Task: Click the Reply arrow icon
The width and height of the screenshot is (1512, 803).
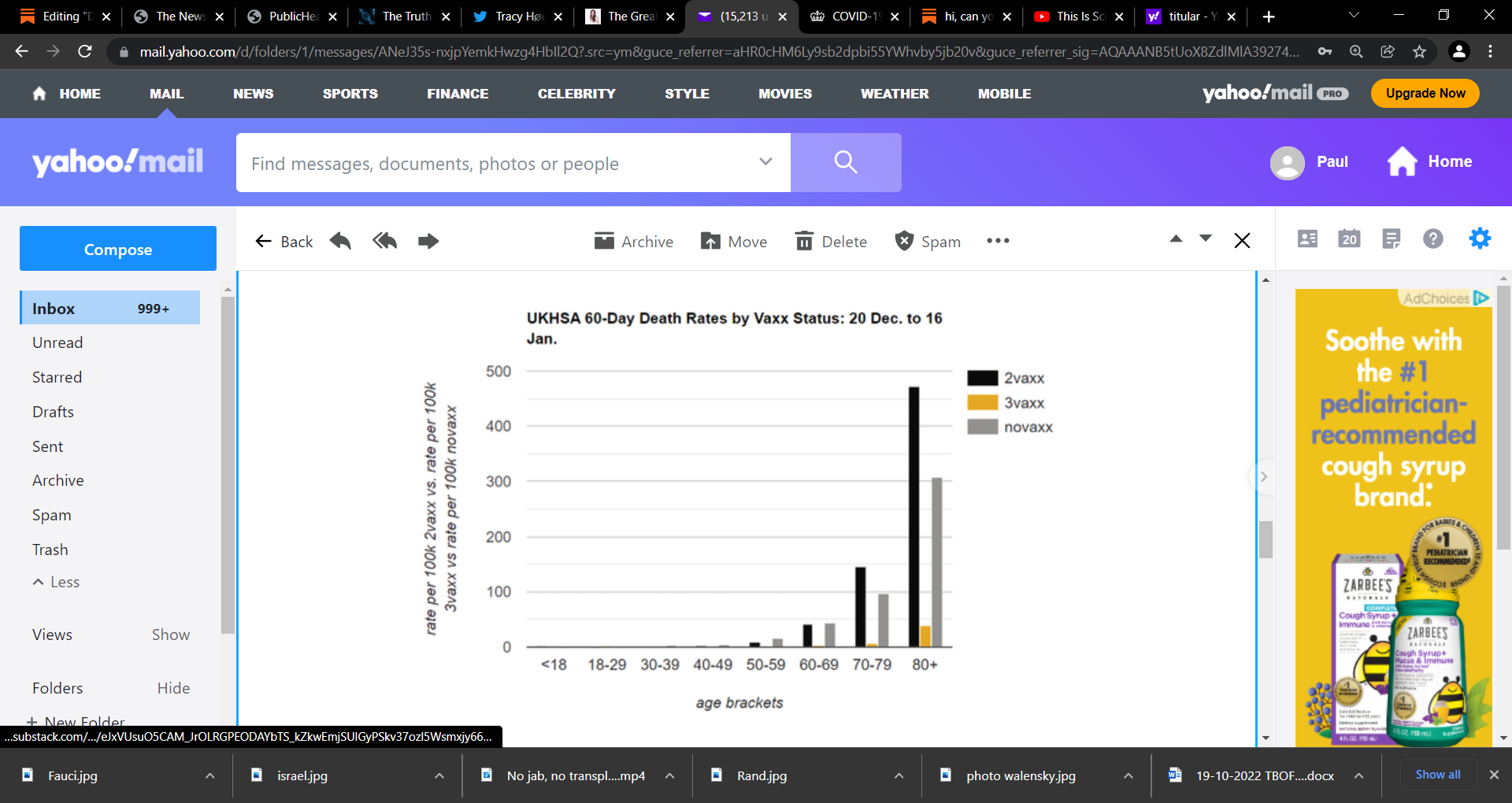Action: (340, 241)
